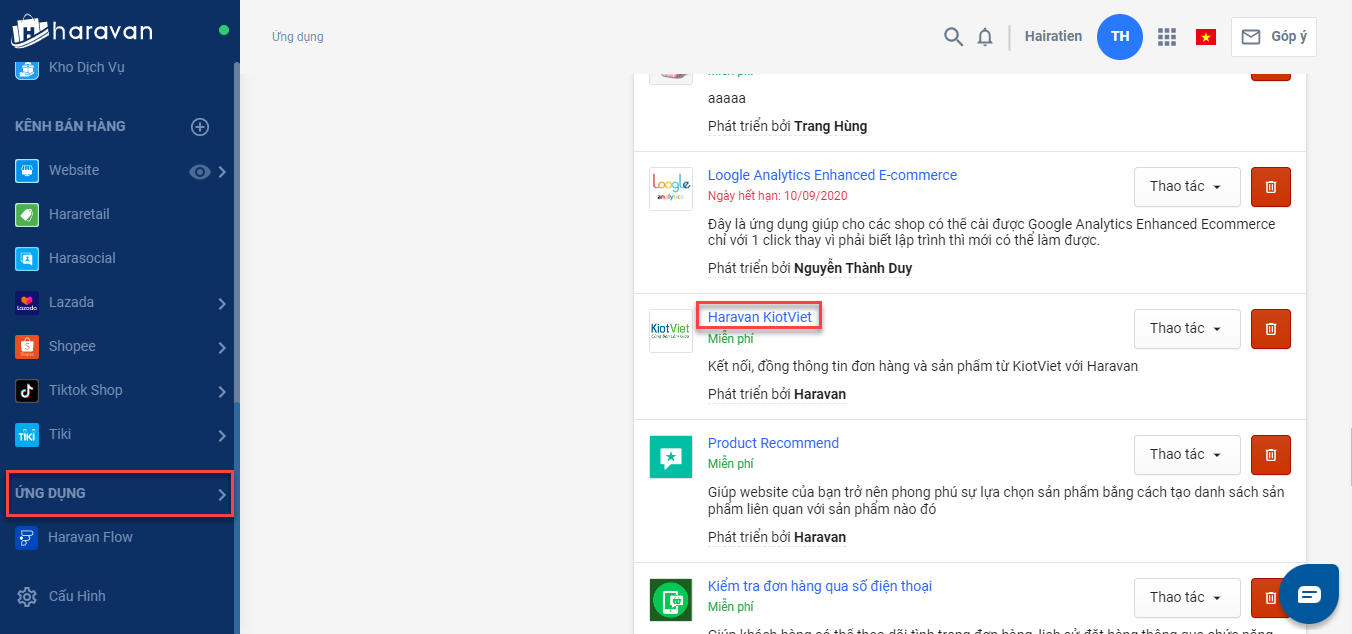Image resolution: width=1352 pixels, height=634 pixels.
Task: Click the Product Recommend app logo
Action: coord(671,457)
